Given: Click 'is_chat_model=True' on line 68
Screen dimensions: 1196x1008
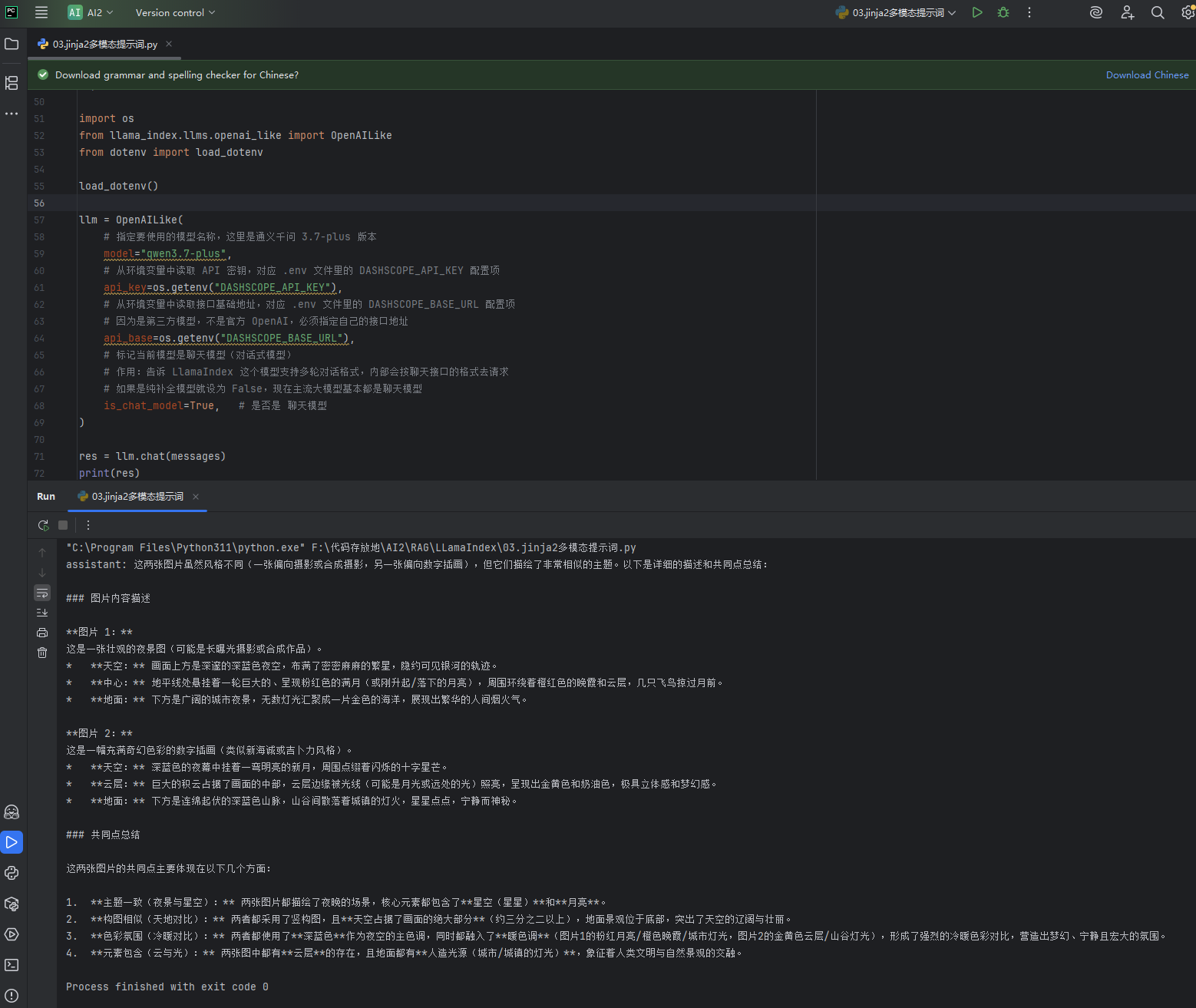Looking at the screenshot, I should tap(158, 405).
